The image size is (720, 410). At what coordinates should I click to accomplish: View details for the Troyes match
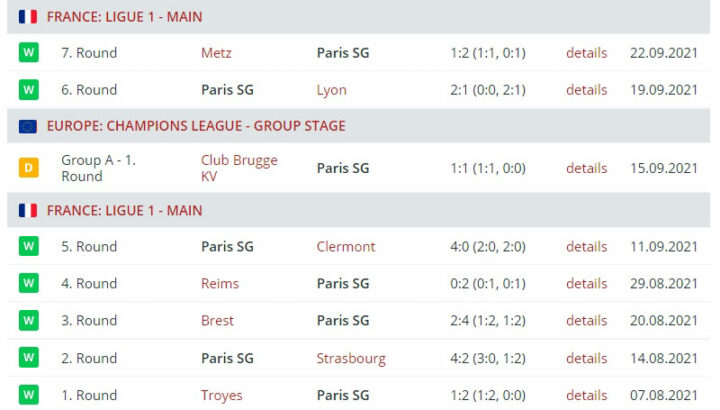coord(586,395)
